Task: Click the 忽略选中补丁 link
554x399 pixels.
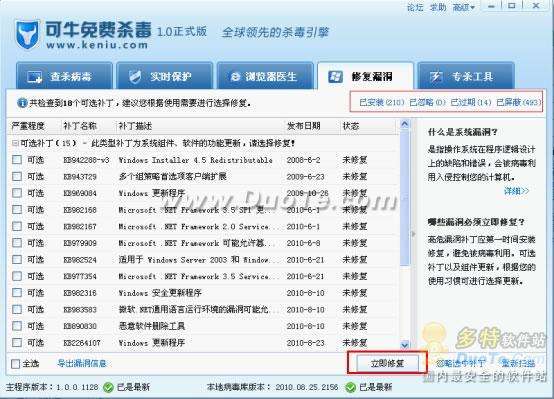Action: 461,363
